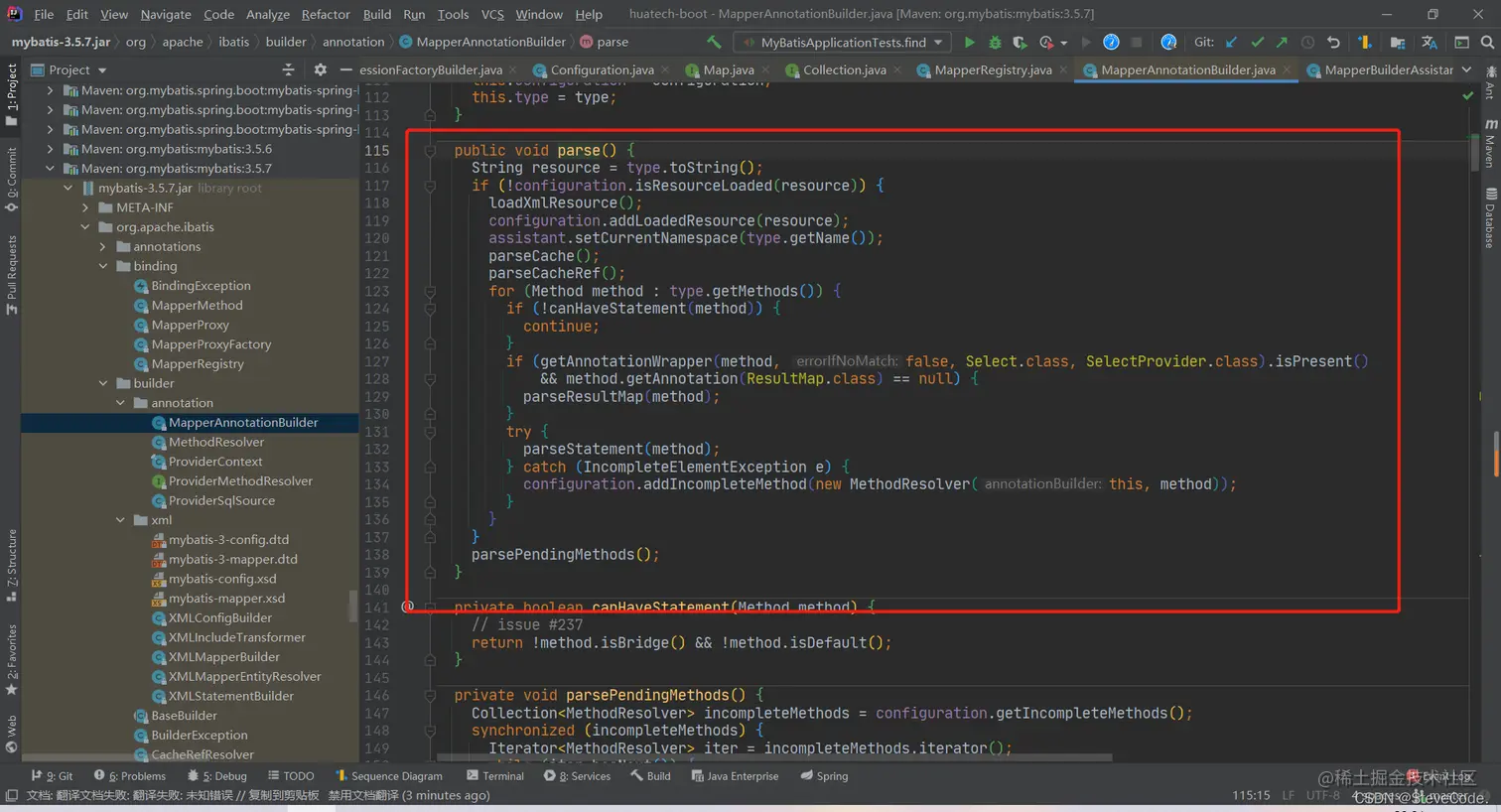
Task: Toggle the Database side panel
Action: pos(1490,216)
